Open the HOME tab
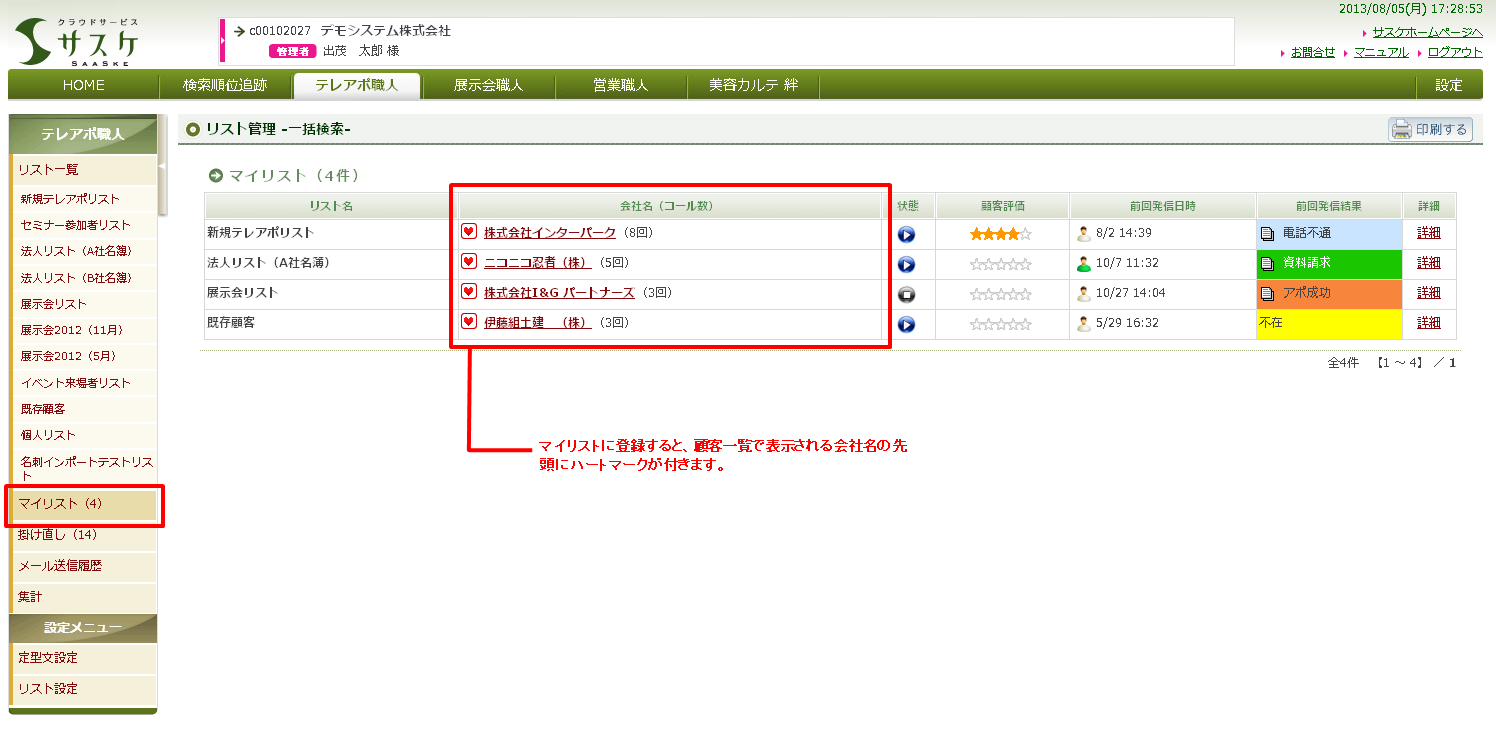The width and height of the screenshot is (1496, 731). (84, 85)
